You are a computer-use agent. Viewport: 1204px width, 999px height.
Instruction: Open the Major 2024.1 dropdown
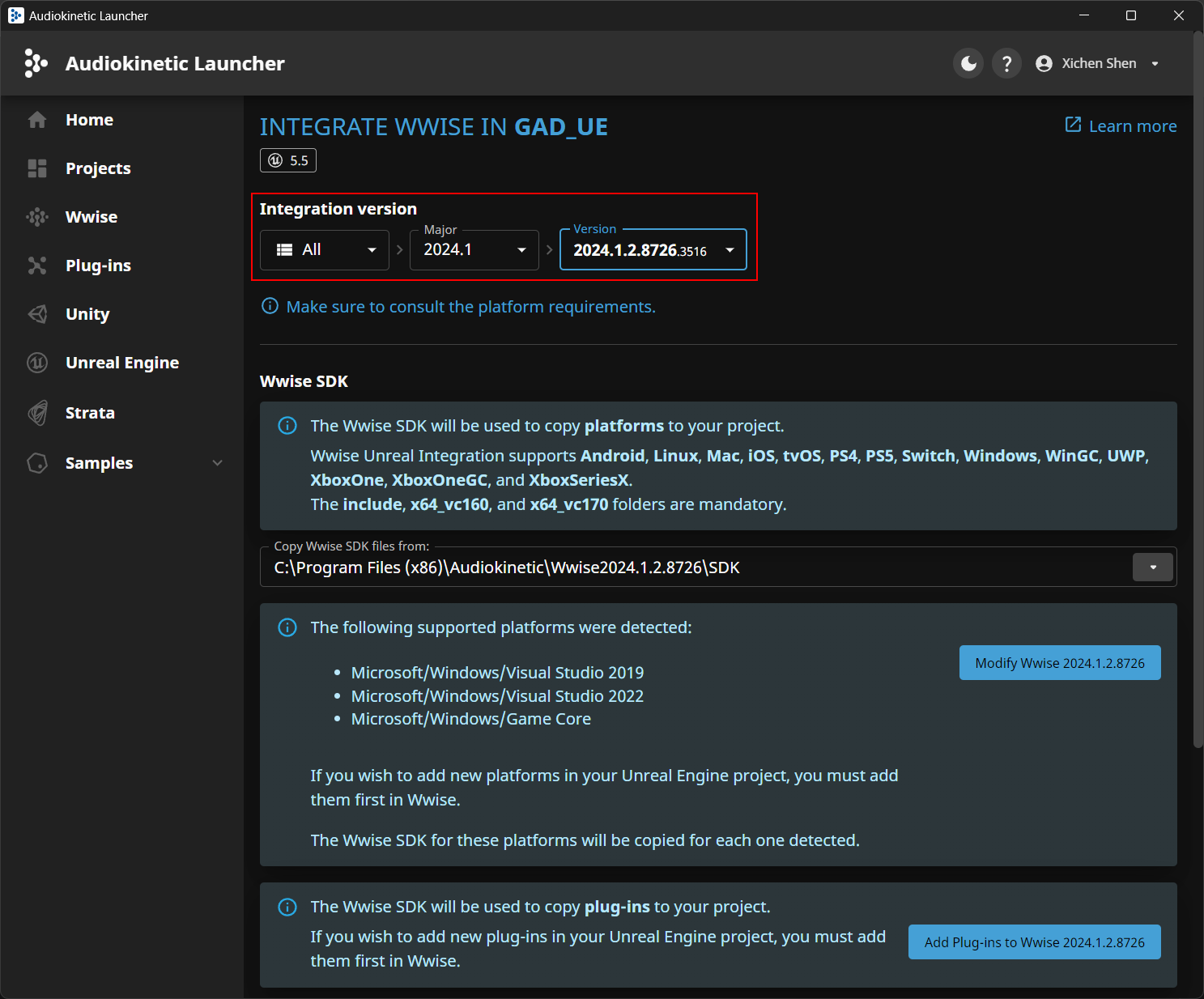474,250
